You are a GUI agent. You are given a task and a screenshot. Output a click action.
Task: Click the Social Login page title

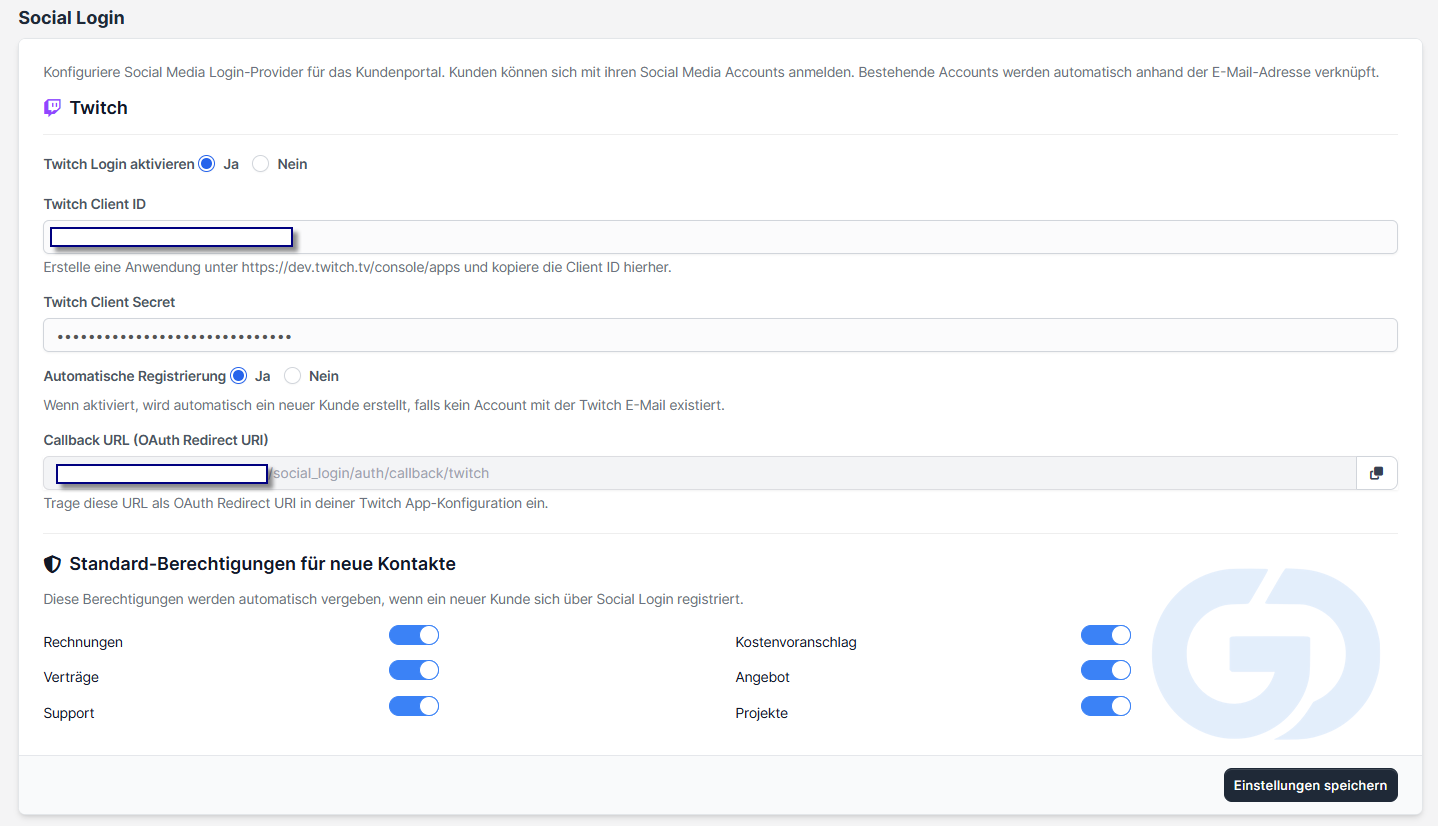pos(72,17)
